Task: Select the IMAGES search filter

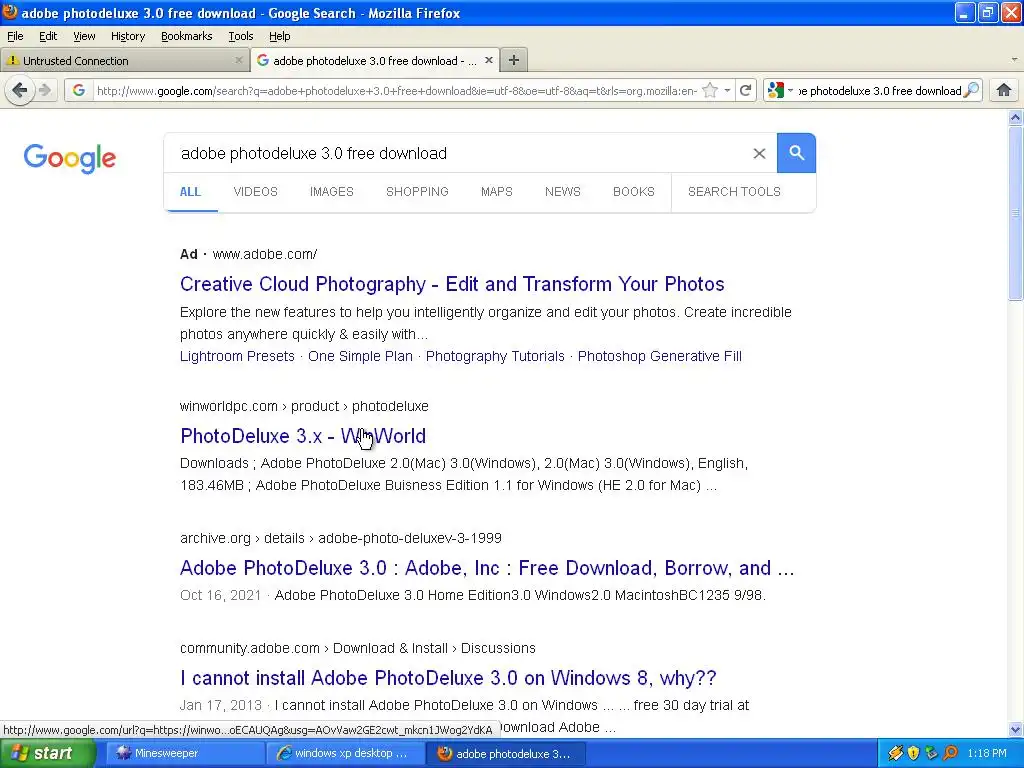Action: point(332,191)
